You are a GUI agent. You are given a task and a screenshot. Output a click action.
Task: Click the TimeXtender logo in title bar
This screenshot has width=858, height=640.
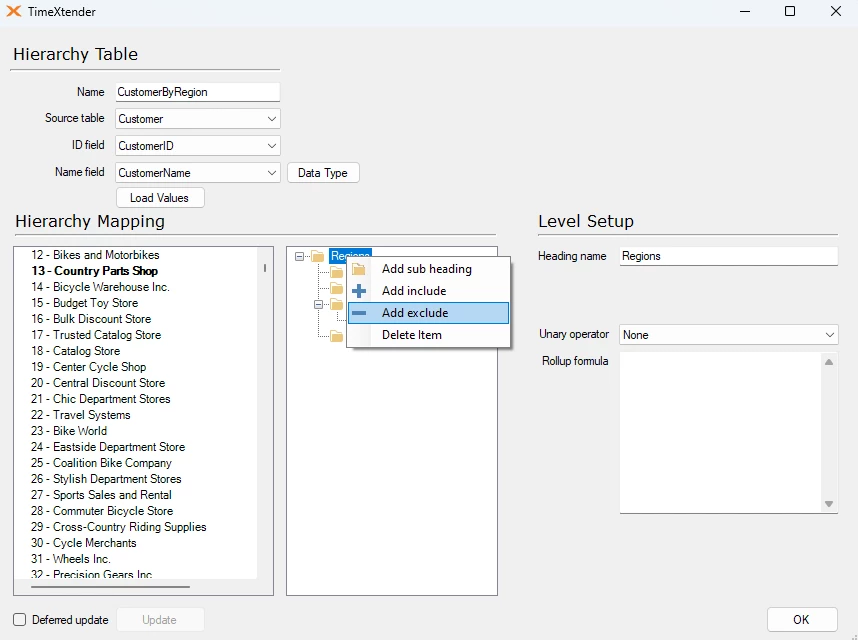(14, 11)
